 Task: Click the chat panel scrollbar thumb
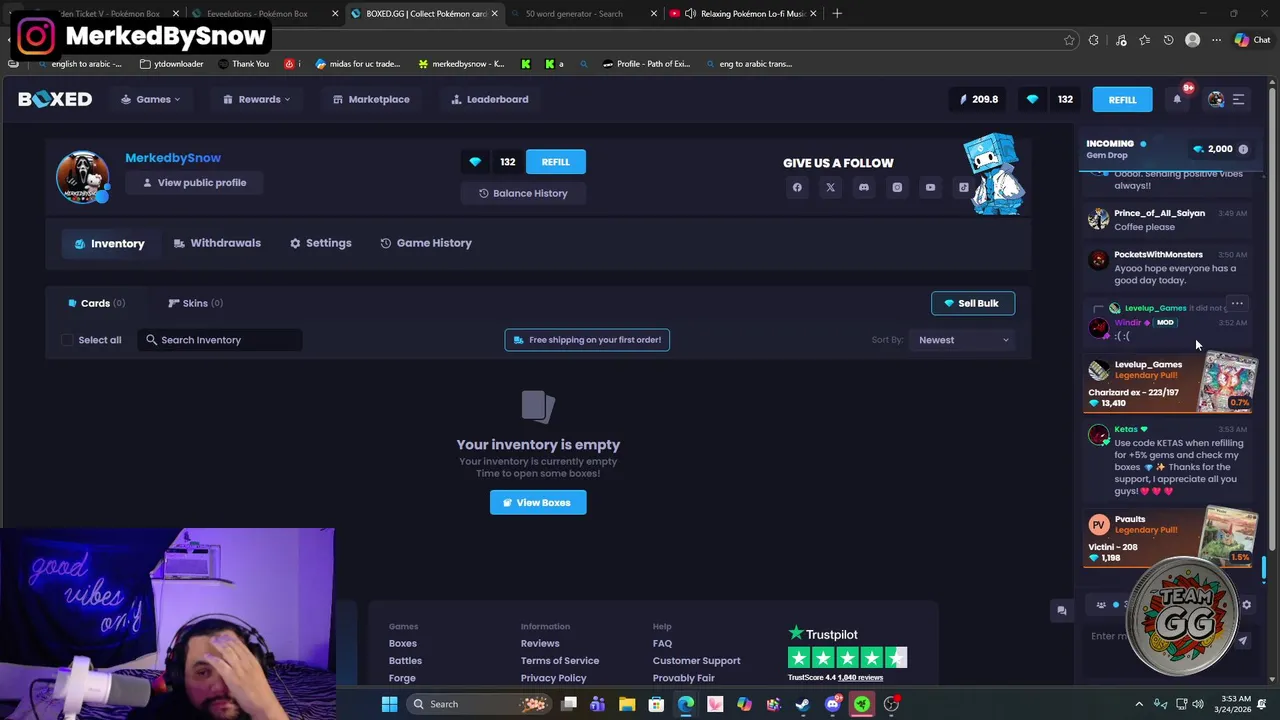pyautogui.click(x=1265, y=568)
